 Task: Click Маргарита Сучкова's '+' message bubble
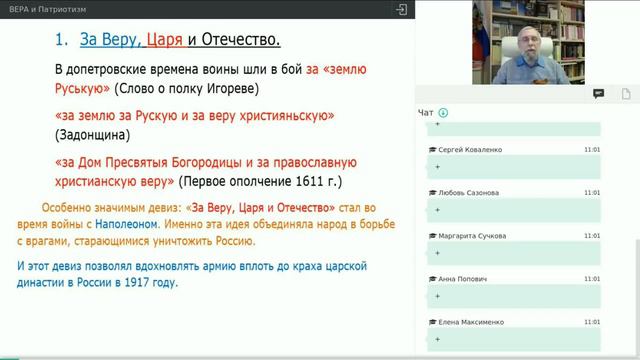(513, 253)
